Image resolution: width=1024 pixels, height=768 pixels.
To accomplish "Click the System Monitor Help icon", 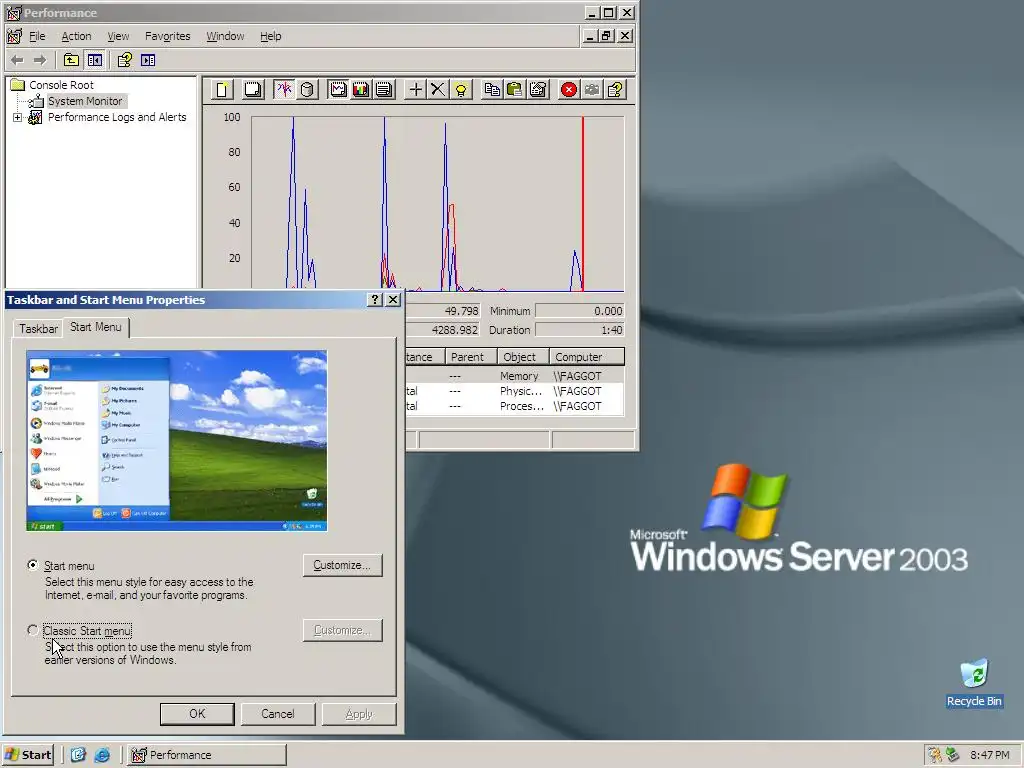I will [615, 89].
